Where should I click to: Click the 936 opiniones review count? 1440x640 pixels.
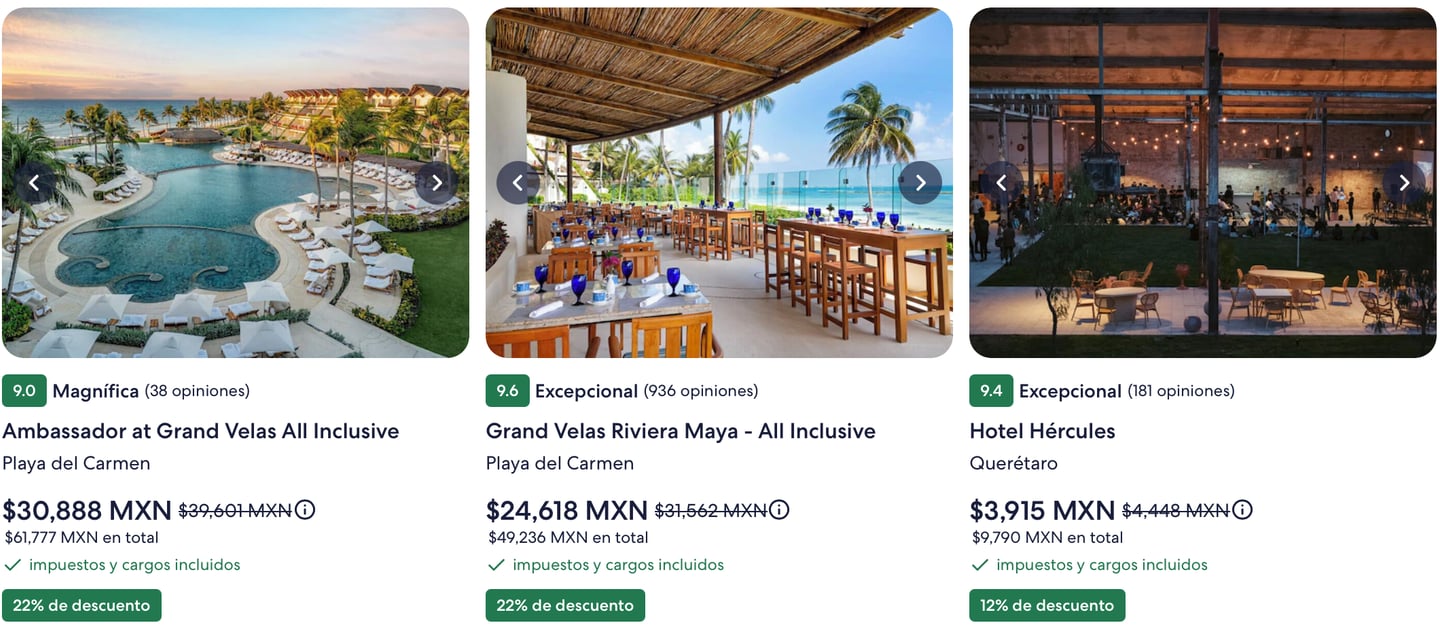[x=700, y=391]
